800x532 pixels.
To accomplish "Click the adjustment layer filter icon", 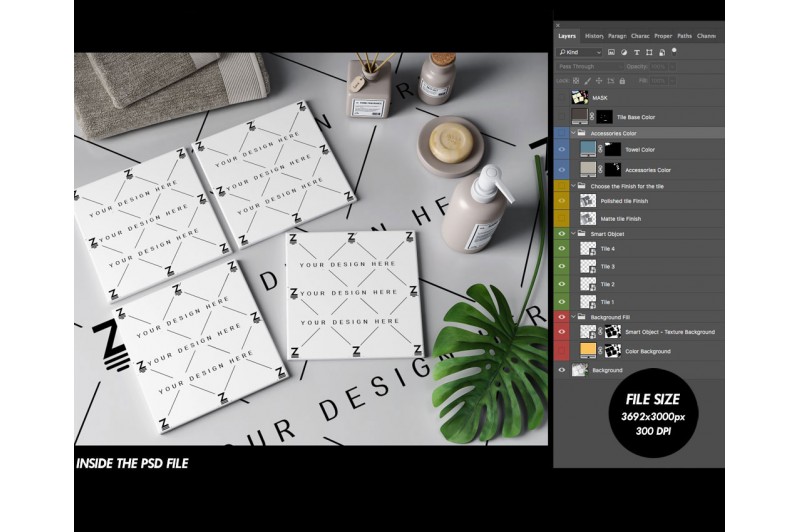I will [x=624, y=51].
